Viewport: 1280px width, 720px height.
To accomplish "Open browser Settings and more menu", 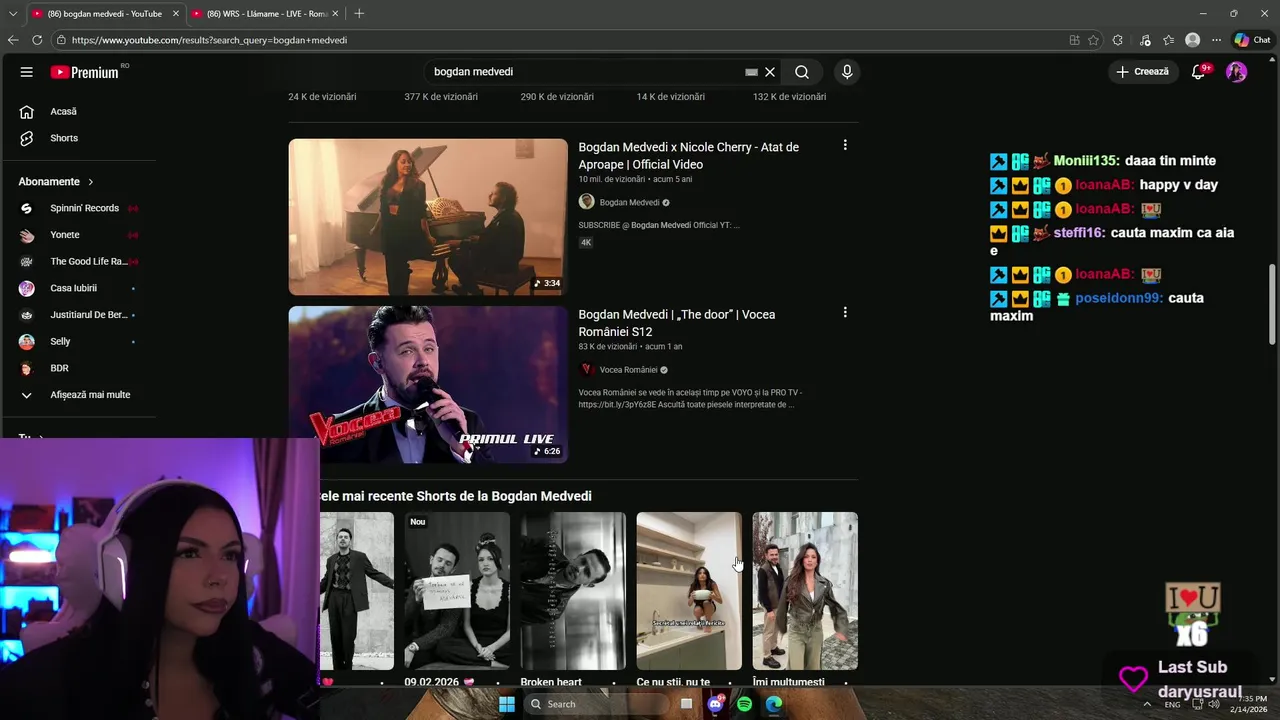I will 1216,40.
